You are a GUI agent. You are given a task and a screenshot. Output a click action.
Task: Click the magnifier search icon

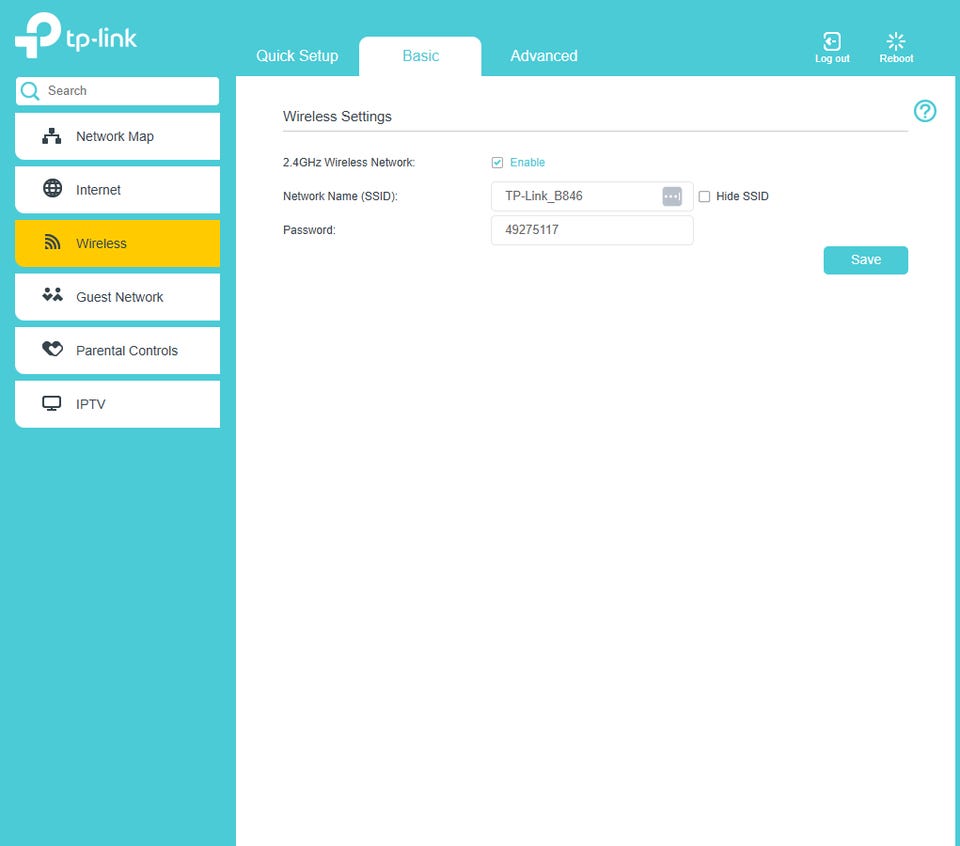coord(29,91)
